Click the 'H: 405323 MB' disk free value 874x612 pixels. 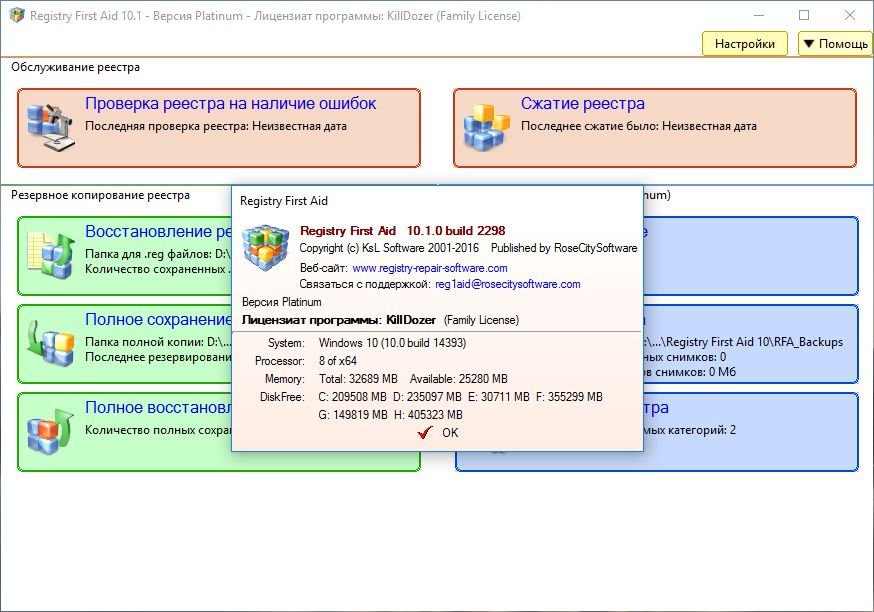tap(429, 415)
